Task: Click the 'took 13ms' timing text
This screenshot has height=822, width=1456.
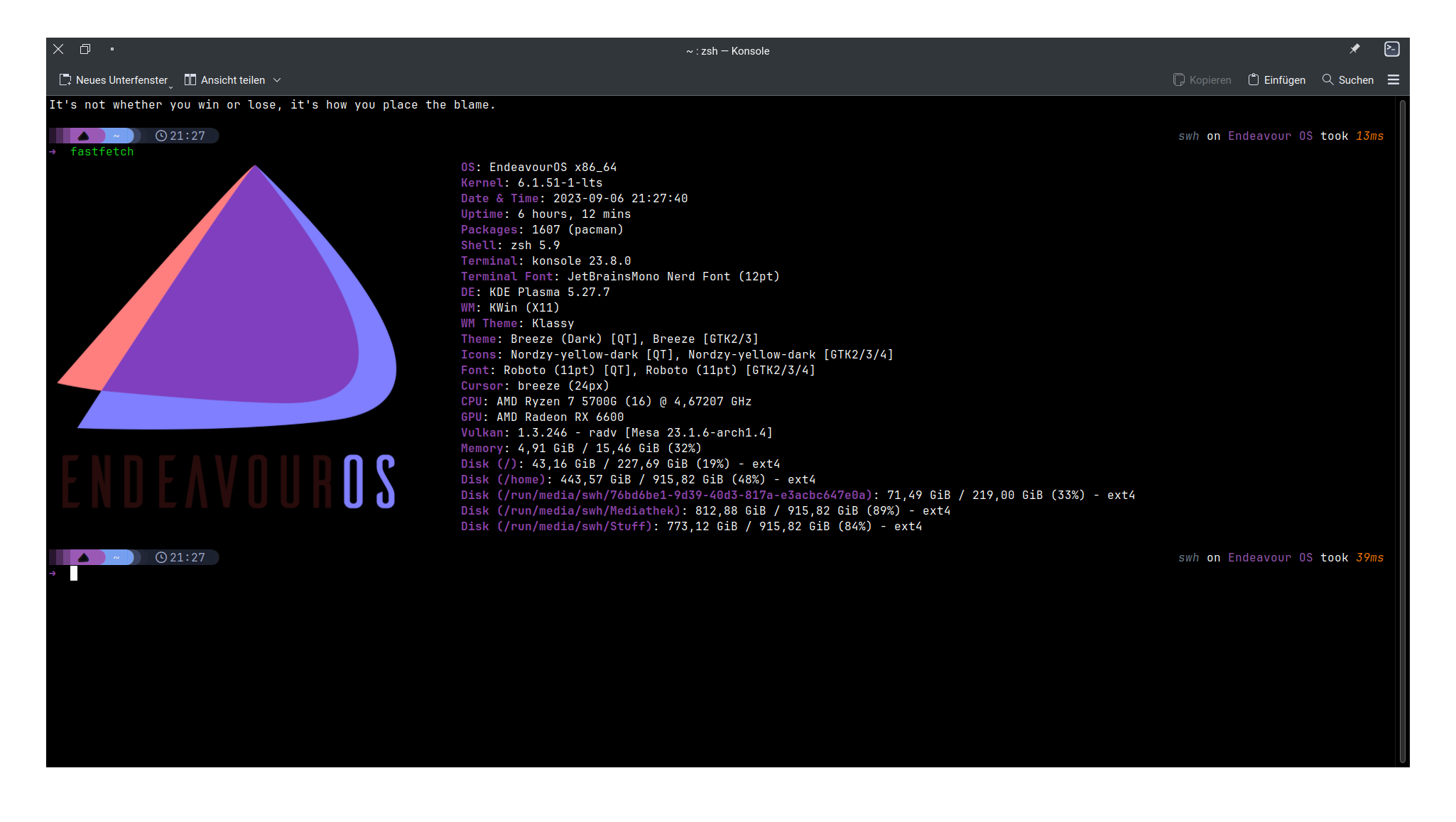Action: click(x=1352, y=136)
